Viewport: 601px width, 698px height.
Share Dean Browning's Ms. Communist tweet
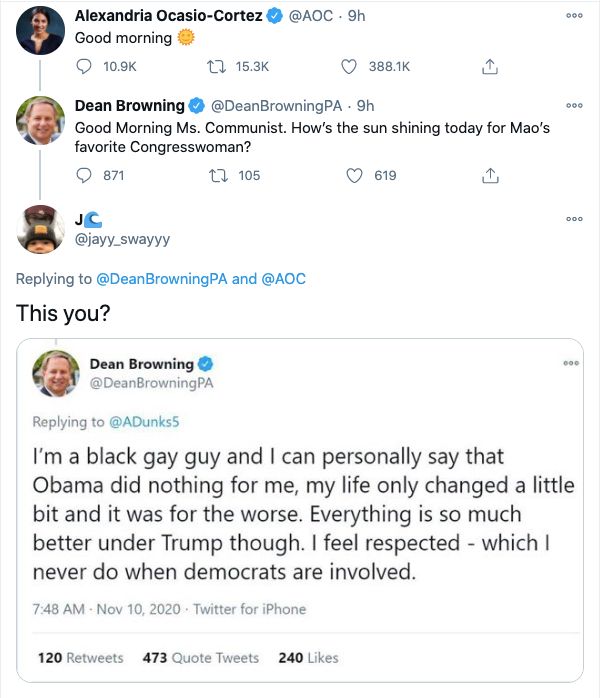pos(489,175)
